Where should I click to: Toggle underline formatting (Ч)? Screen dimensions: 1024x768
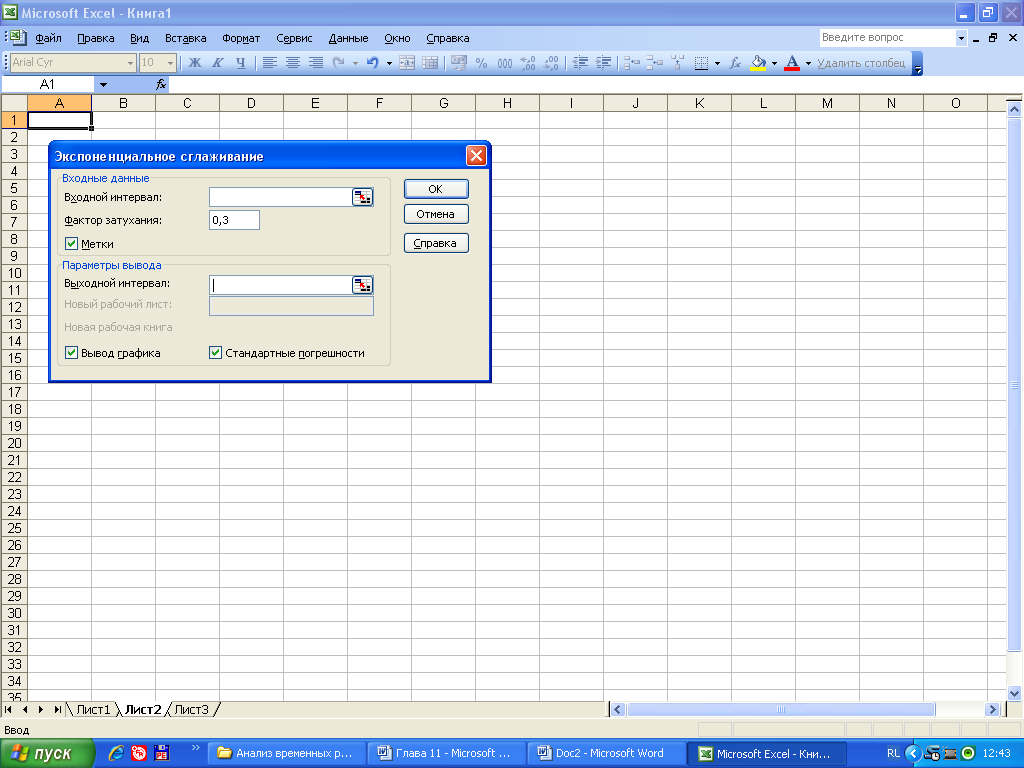click(x=241, y=63)
